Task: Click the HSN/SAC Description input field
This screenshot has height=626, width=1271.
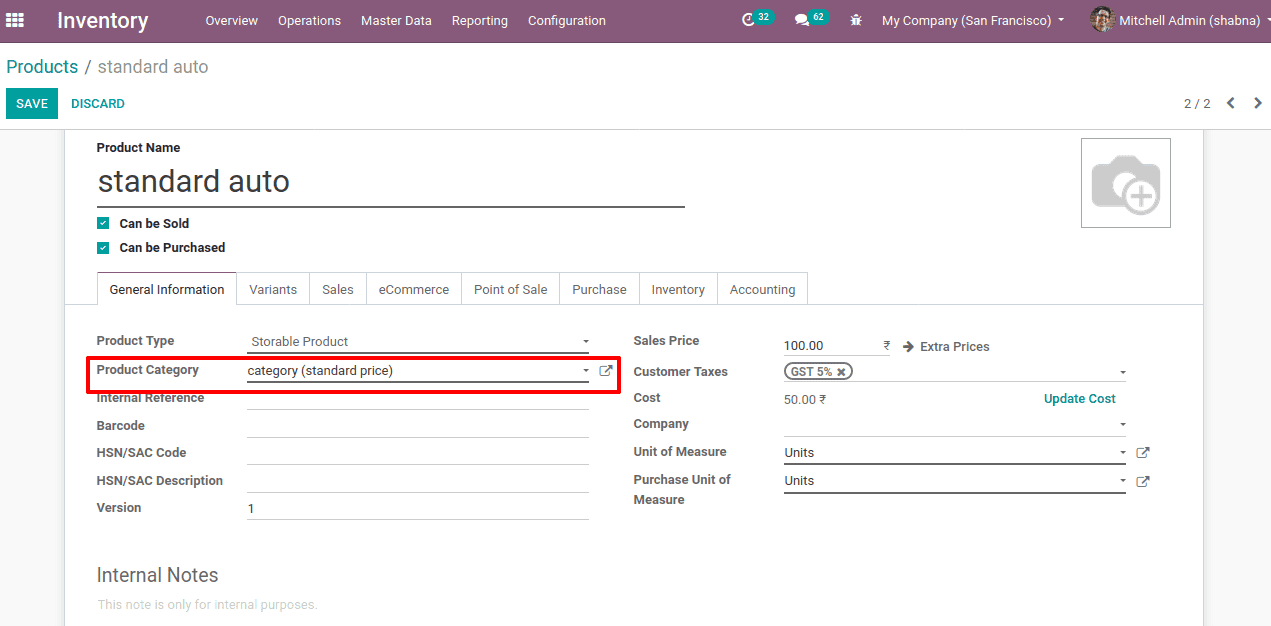Action: tap(418, 481)
